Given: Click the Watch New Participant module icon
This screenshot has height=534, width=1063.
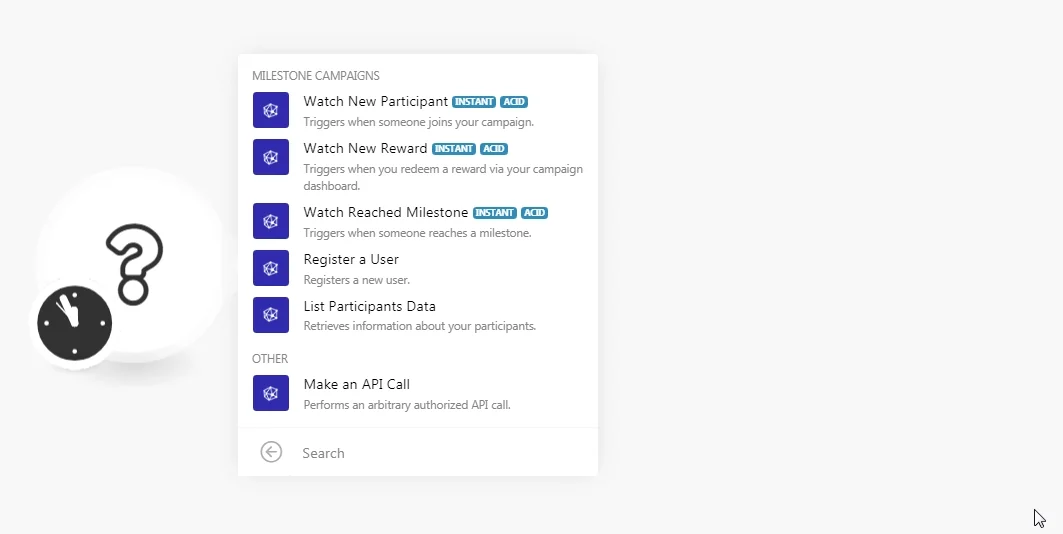Looking at the screenshot, I should pyautogui.click(x=270, y=110).
